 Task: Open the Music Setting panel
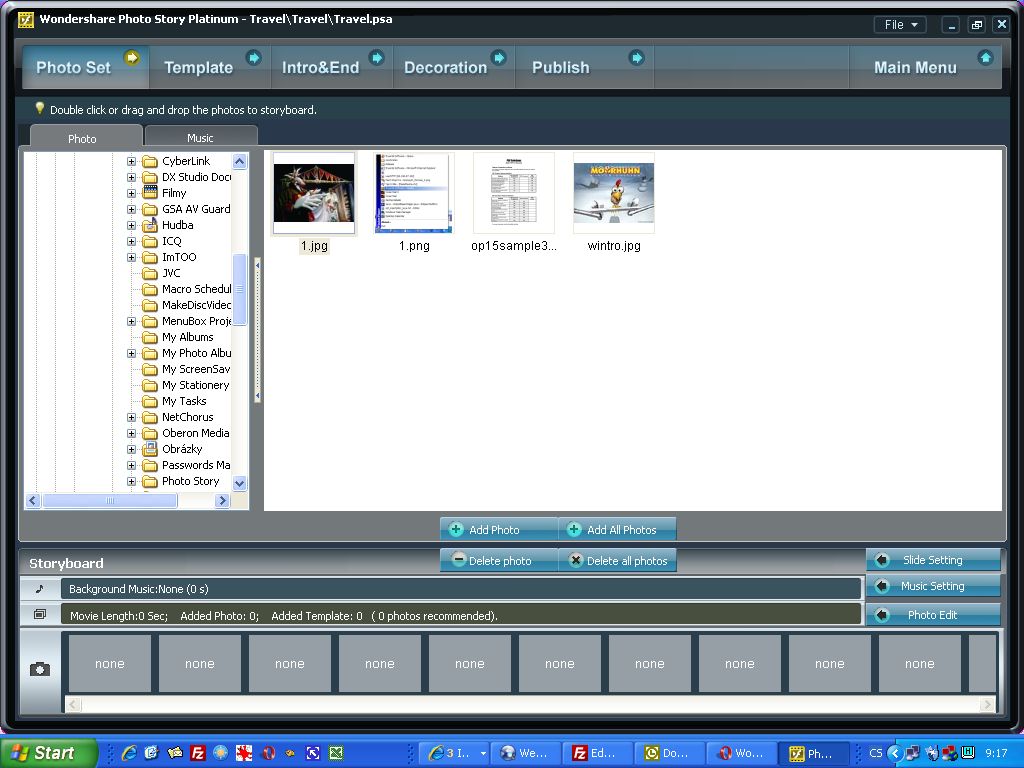(932, 587)
